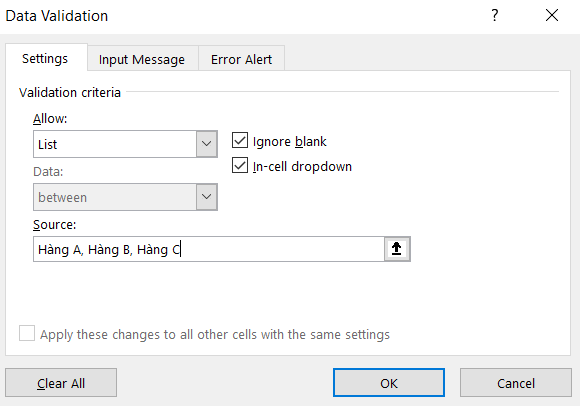Dismiss dialog using Cancel button

[516, 383]
